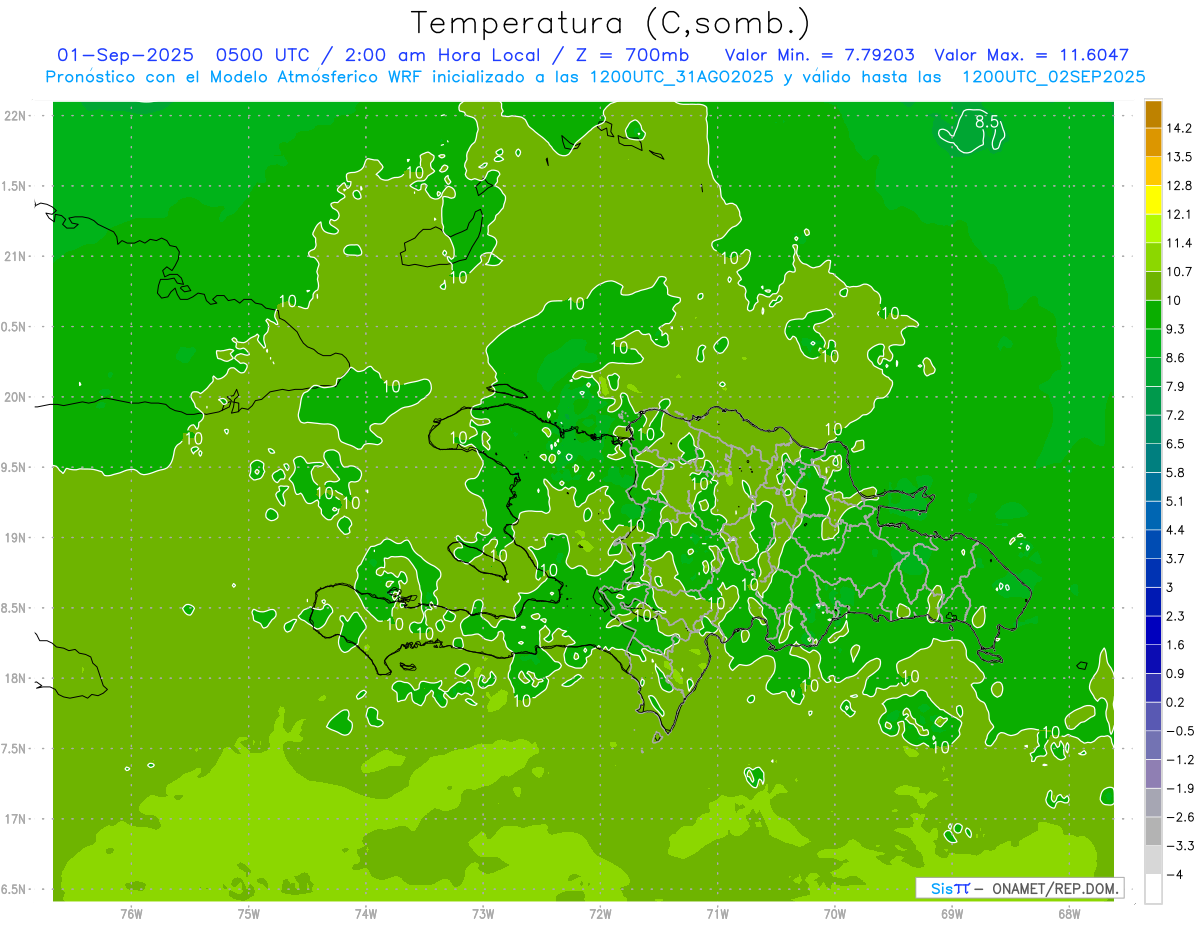The height and width of the screenshot is (927, 1200).
Task: Click the '75W' longitude axis label
Action: pyautogui.click(x=249, y=914)
